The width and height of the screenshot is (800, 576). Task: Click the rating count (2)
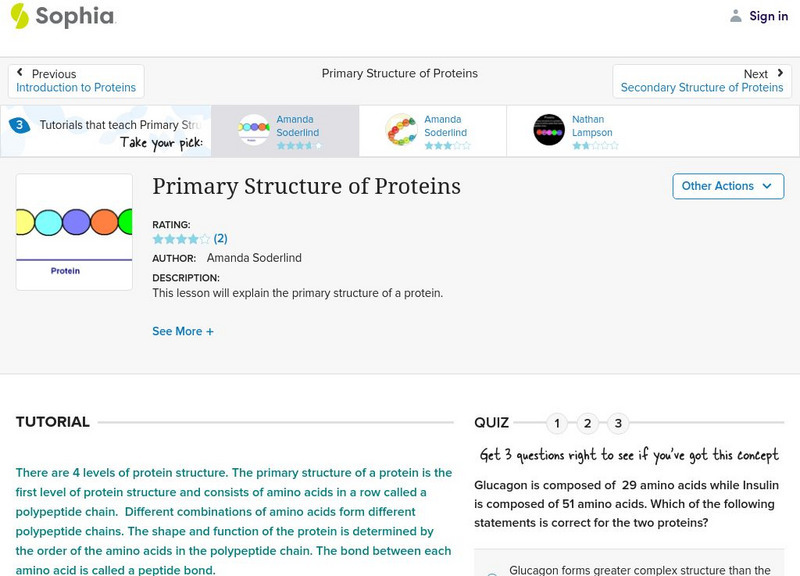click(x=221, y=239)
